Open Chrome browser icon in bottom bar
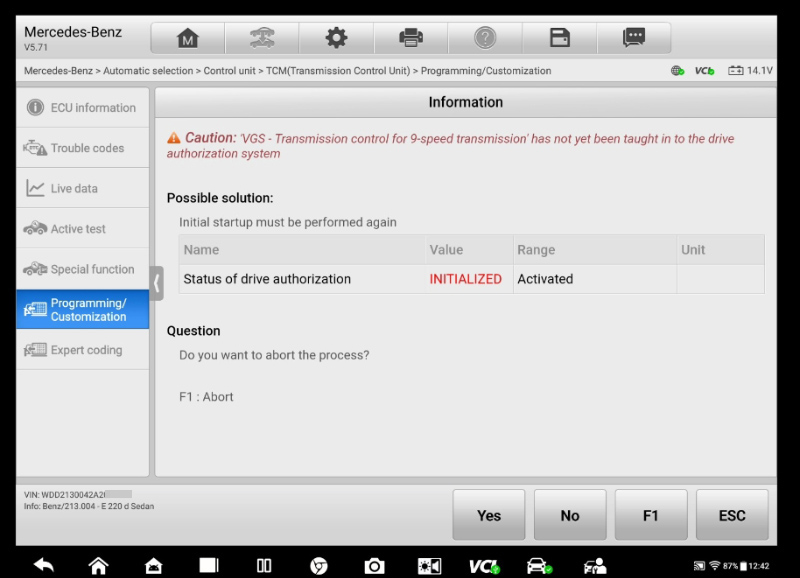Viewport: 800px width, 578px height. [x=319, y=565]
